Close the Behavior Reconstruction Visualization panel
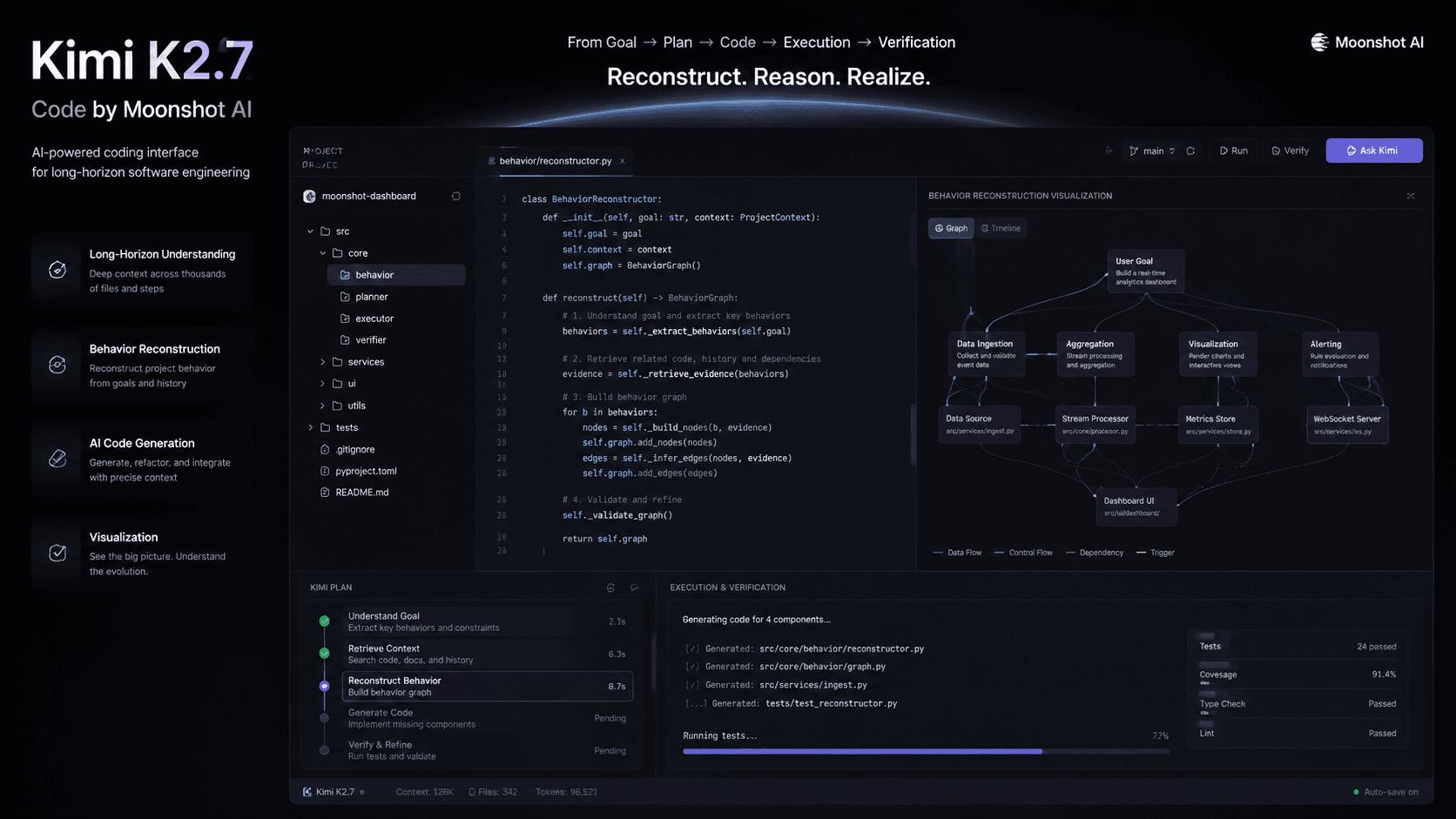 [1411, 196]
